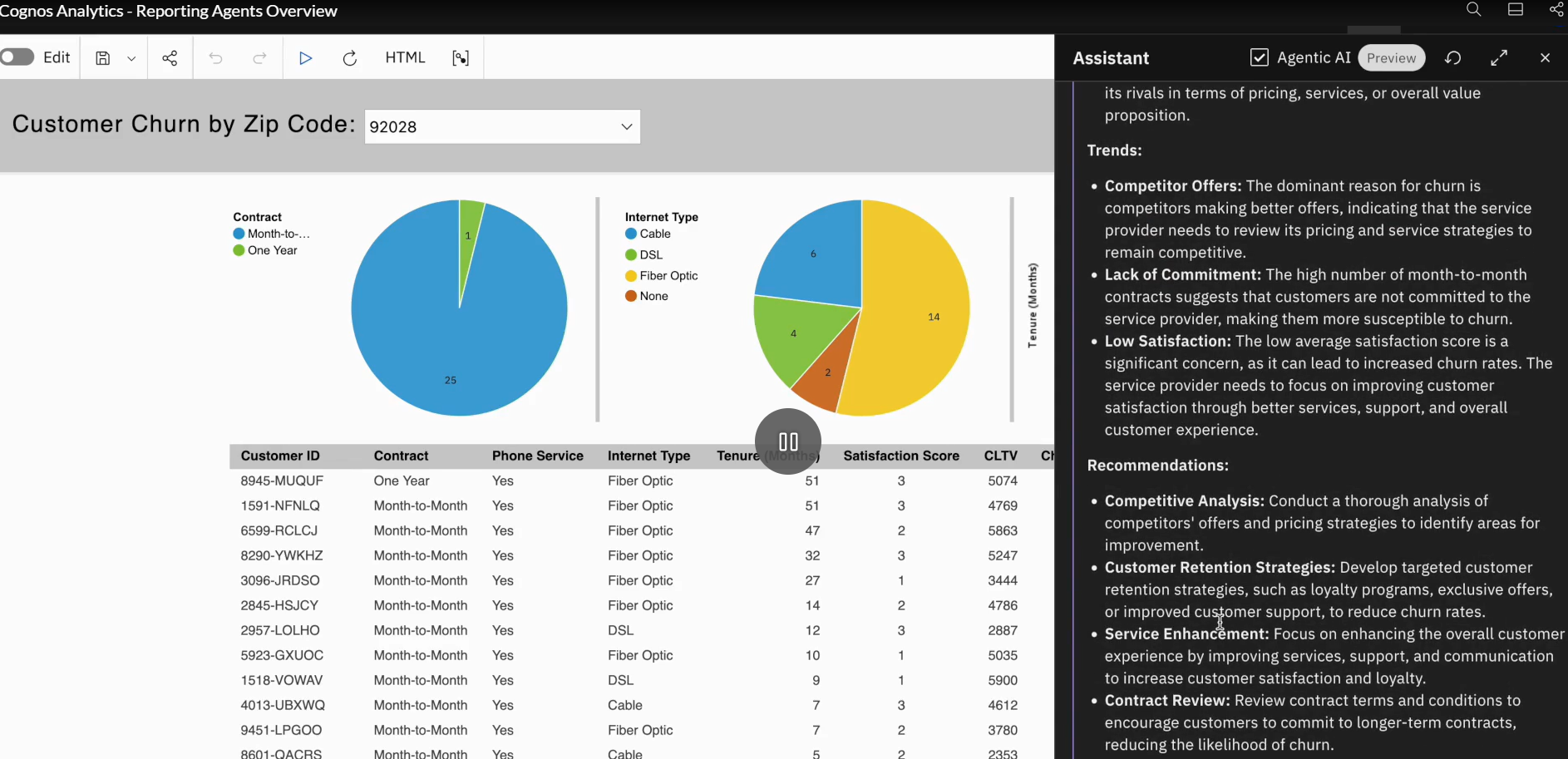Screen dimensions: 1568x759
Task: Click customer ID 2845-HSJCY
Action: [279, 605]
